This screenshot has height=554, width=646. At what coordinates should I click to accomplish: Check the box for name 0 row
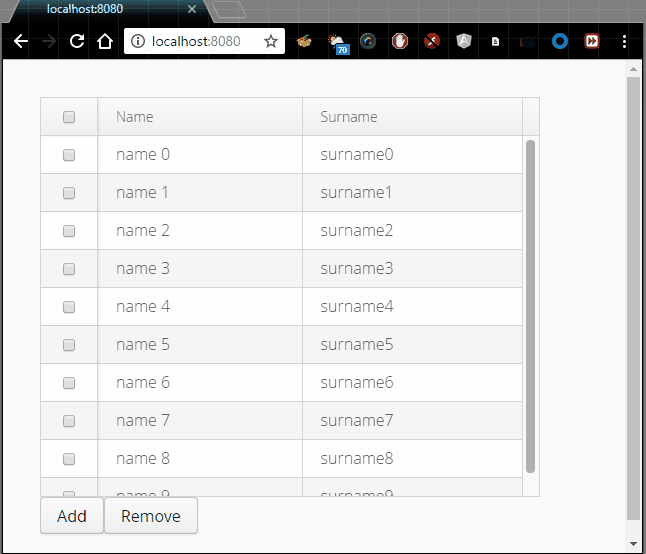click(x=69, y=155)
